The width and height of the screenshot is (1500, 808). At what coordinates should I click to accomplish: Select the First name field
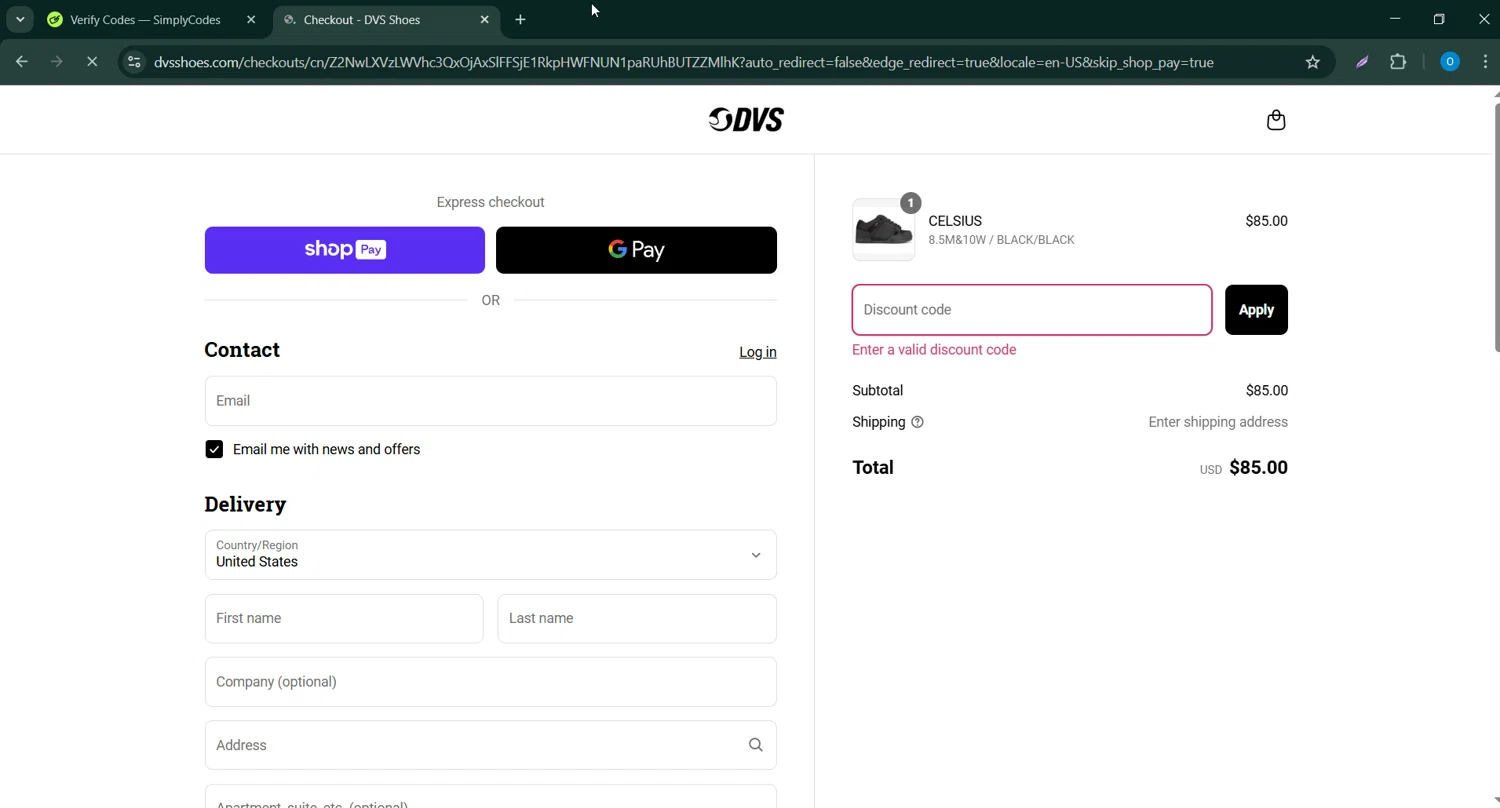[344, 619]
